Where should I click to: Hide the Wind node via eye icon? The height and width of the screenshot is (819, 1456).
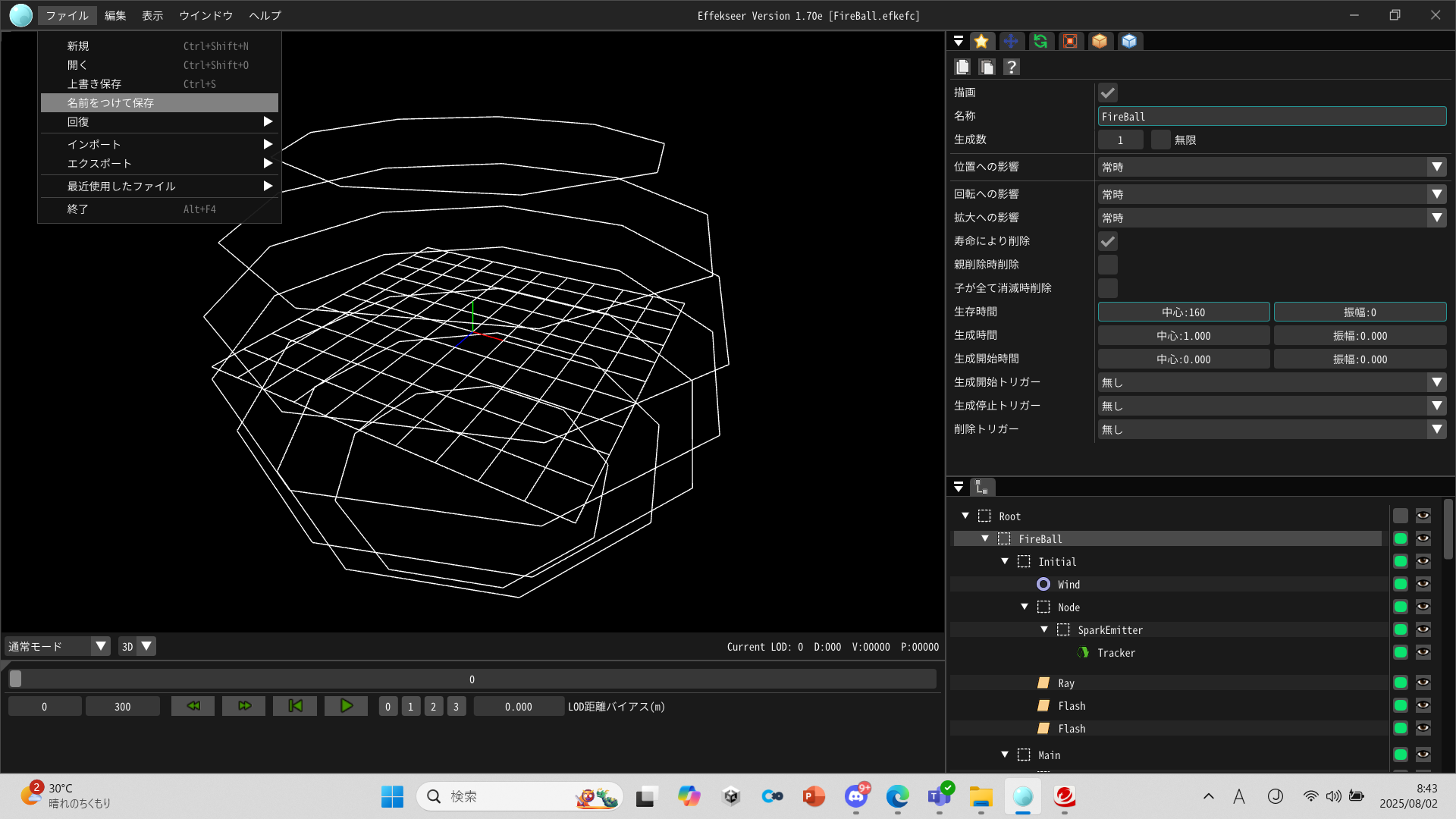(1423, 584)
